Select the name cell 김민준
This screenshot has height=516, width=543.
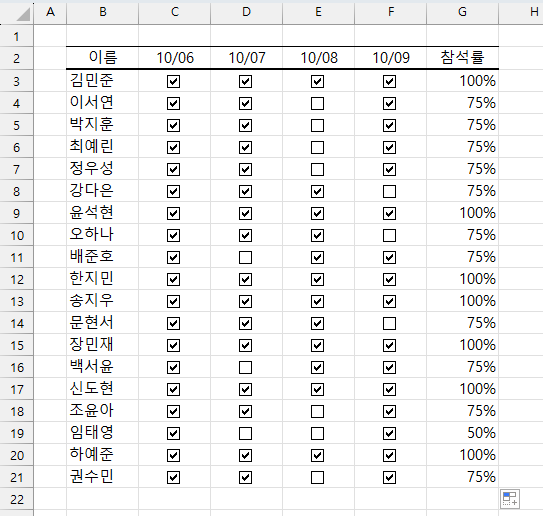(103, 81)
